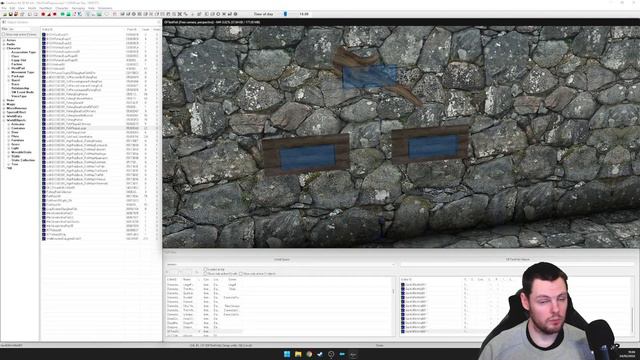This screenshot has width=640, height=360.
Task: Expand the Magic tree node
Action: [4, 104]
